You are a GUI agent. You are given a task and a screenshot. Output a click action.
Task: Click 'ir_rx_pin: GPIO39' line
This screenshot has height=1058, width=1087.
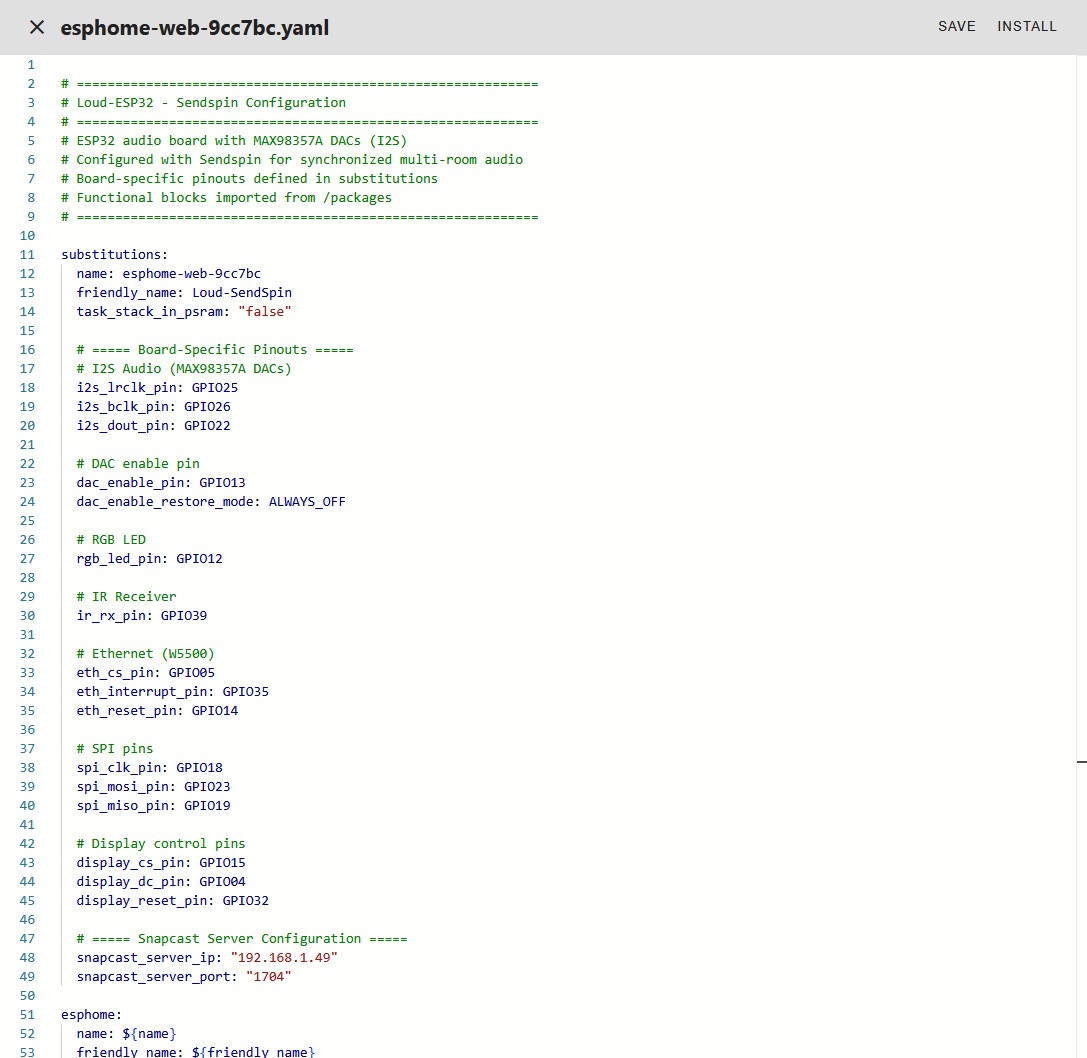pyautogui.click(x=141, y=616)
